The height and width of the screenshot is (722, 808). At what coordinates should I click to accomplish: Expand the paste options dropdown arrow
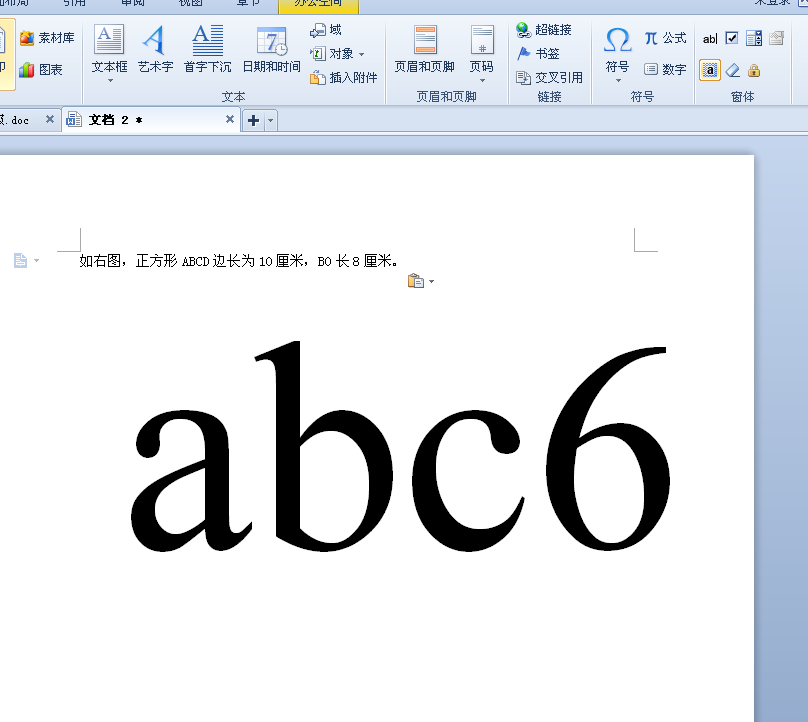click(x=432, y=282)
